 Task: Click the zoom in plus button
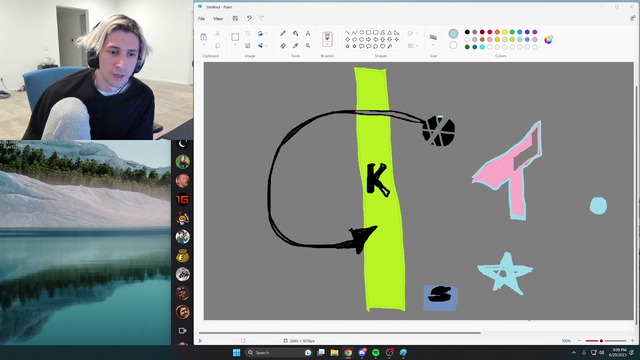[x=633, y=341]
